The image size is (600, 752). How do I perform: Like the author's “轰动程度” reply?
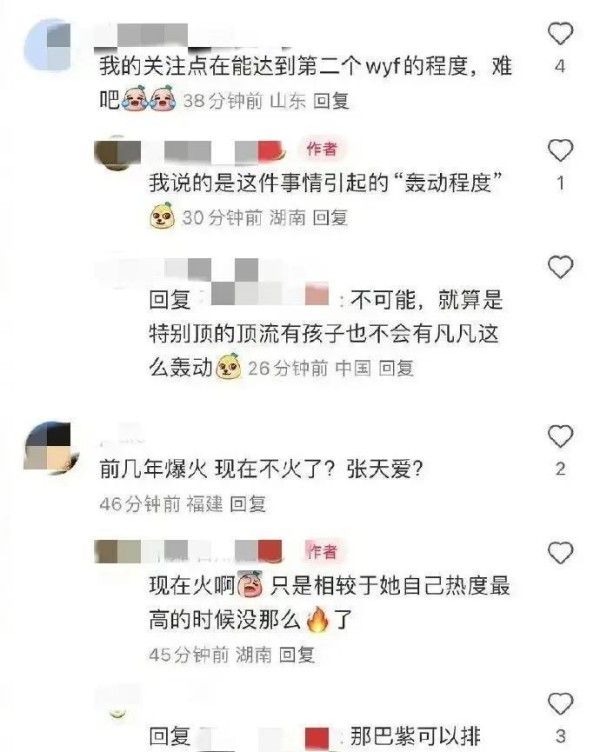560,151
